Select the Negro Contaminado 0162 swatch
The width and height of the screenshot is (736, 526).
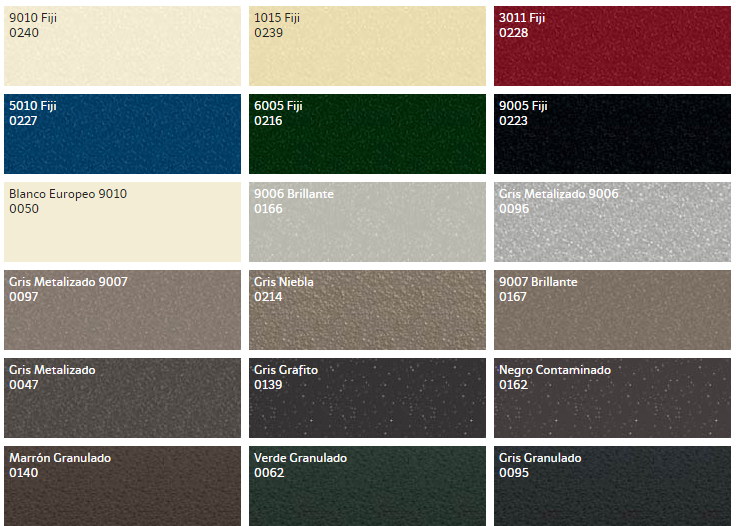(613, 398)
